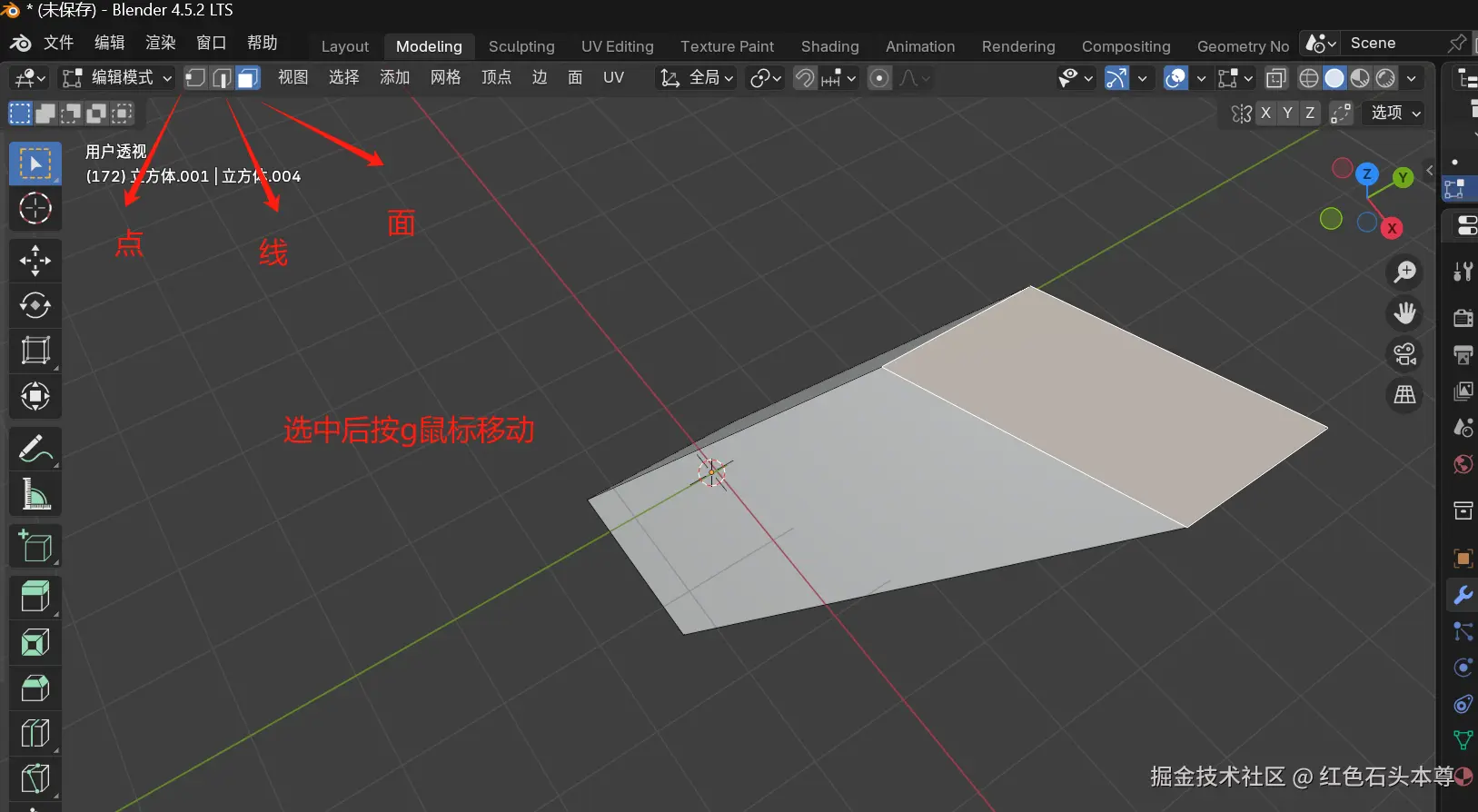Click the Blender logo menu icon
Screen dimensions: 1478x812
pyautogui.click(x=20, y=43)
